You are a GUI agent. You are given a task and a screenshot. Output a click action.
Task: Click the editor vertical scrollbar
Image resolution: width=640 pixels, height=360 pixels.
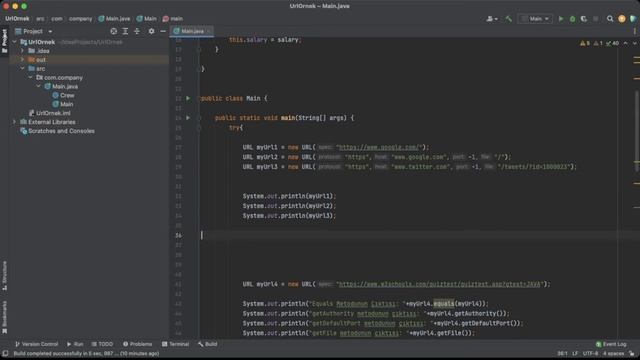[637, 131]
